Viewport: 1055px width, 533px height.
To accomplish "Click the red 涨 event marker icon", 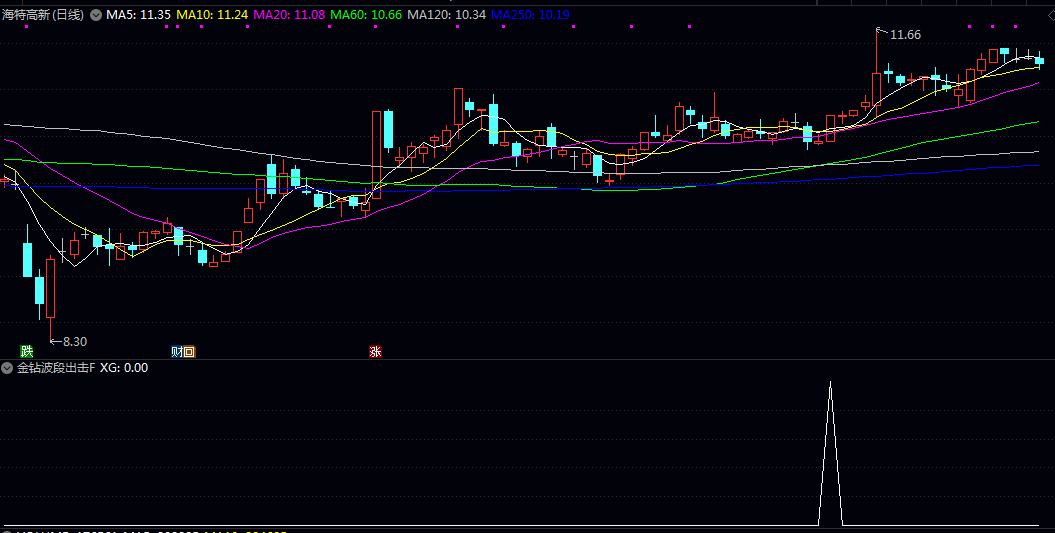I will (x=375, y=351).
